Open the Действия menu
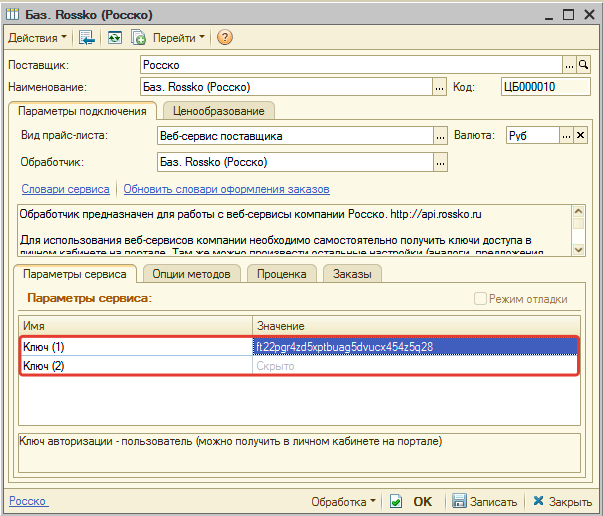Screen dimensions: 603x516 (x=37, y=38)
